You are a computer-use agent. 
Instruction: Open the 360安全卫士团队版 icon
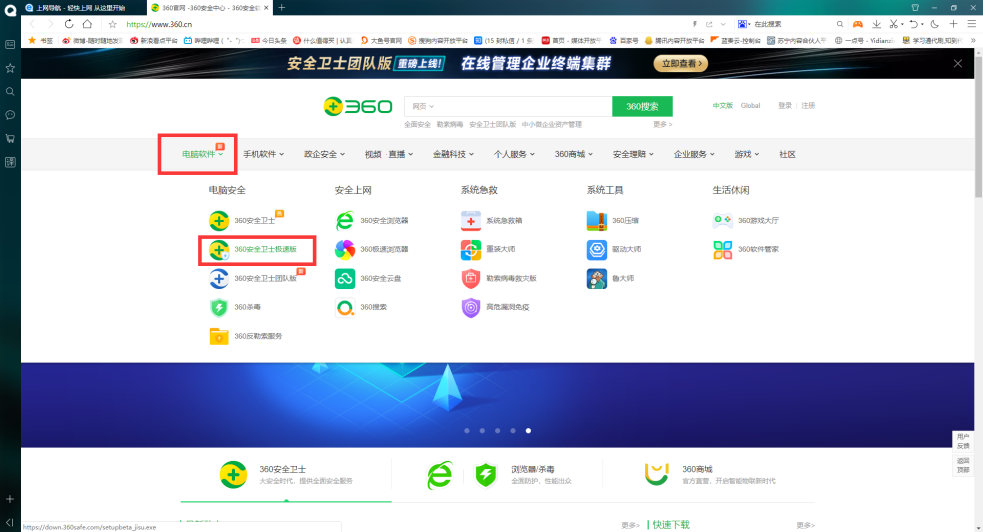pyautogui.click(x=219, y=278)
